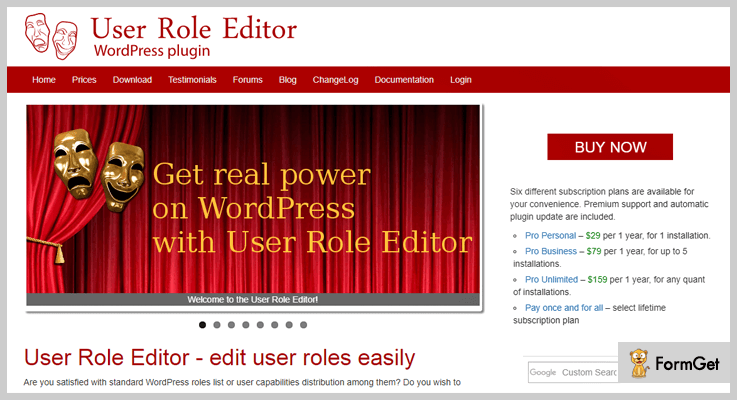Viewport: 737px width, 400px height.
Task: Click the caption 'Welcome to the User Role Editor!'
Action: pos(253,299)
